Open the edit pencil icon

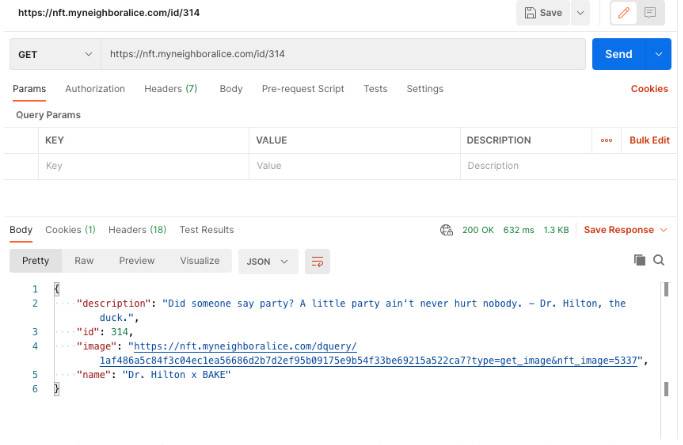pyautogui.click(x=625, y=13)
